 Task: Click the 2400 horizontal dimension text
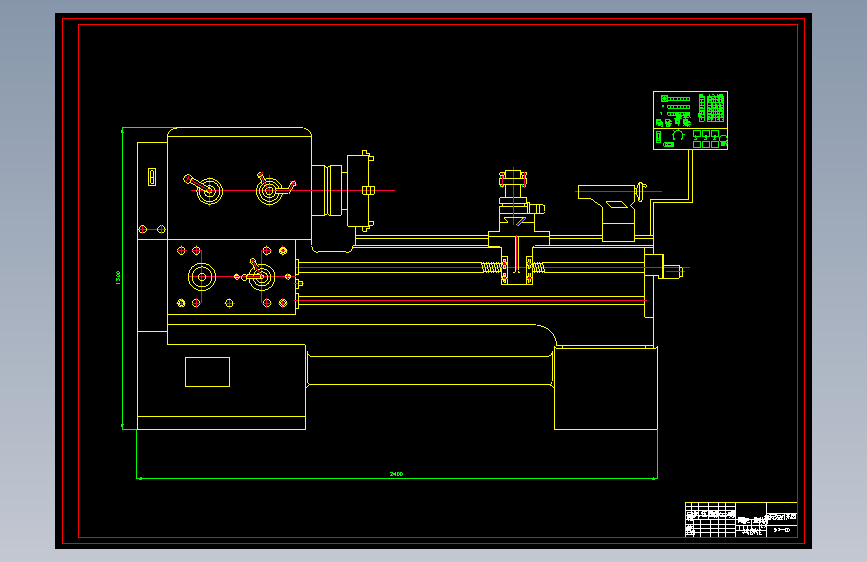[396, 474]
